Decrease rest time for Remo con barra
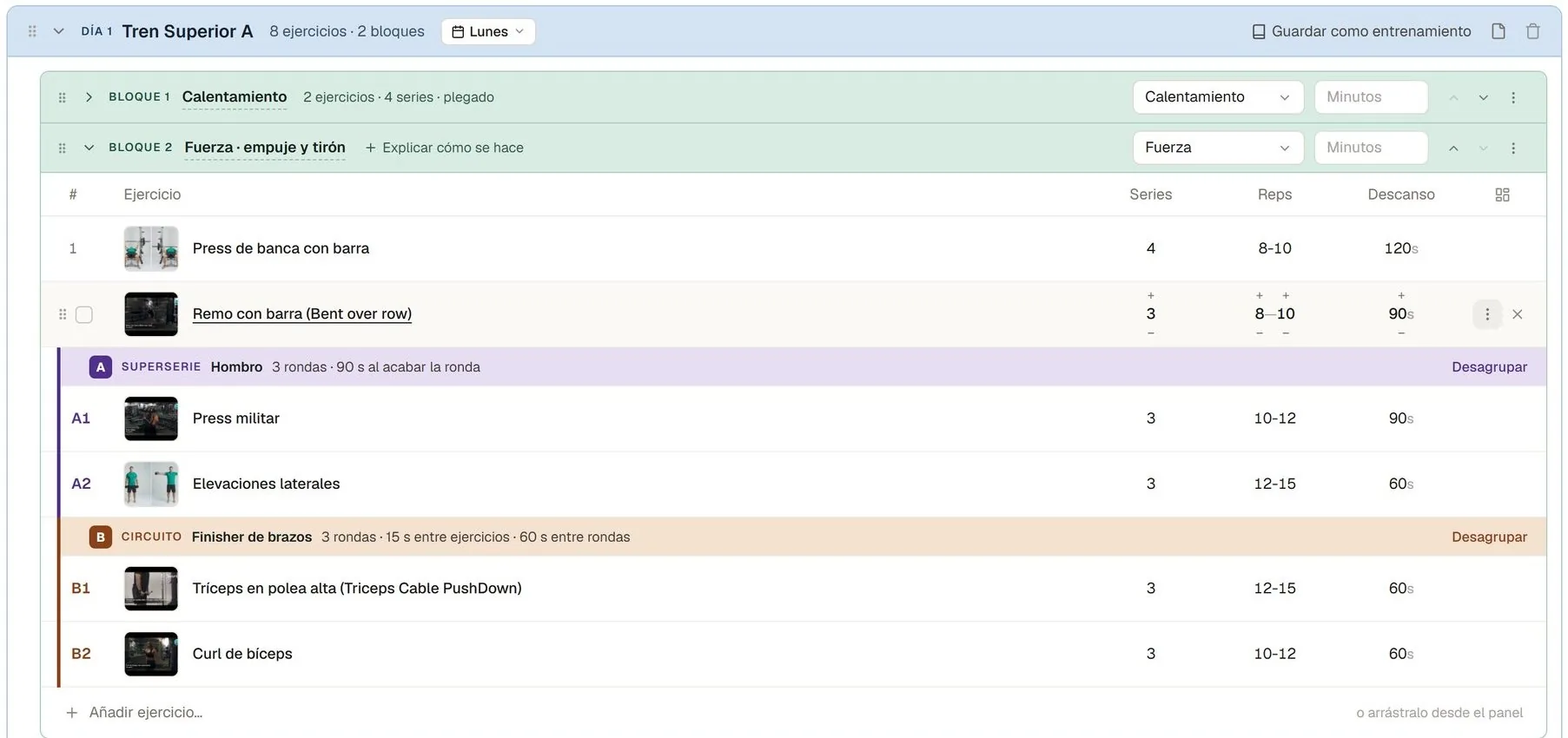The height and width of the screenshot is (738, 1568). pyautogui.click(x=1401, y=333)
